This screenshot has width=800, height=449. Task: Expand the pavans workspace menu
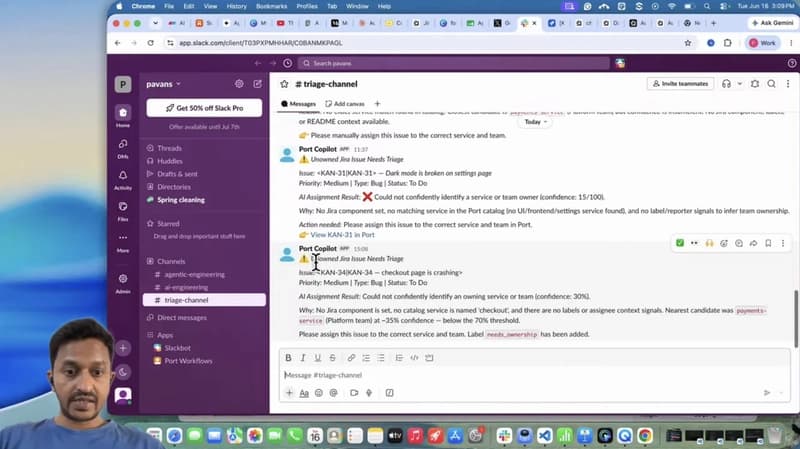[x=163, y=84]
